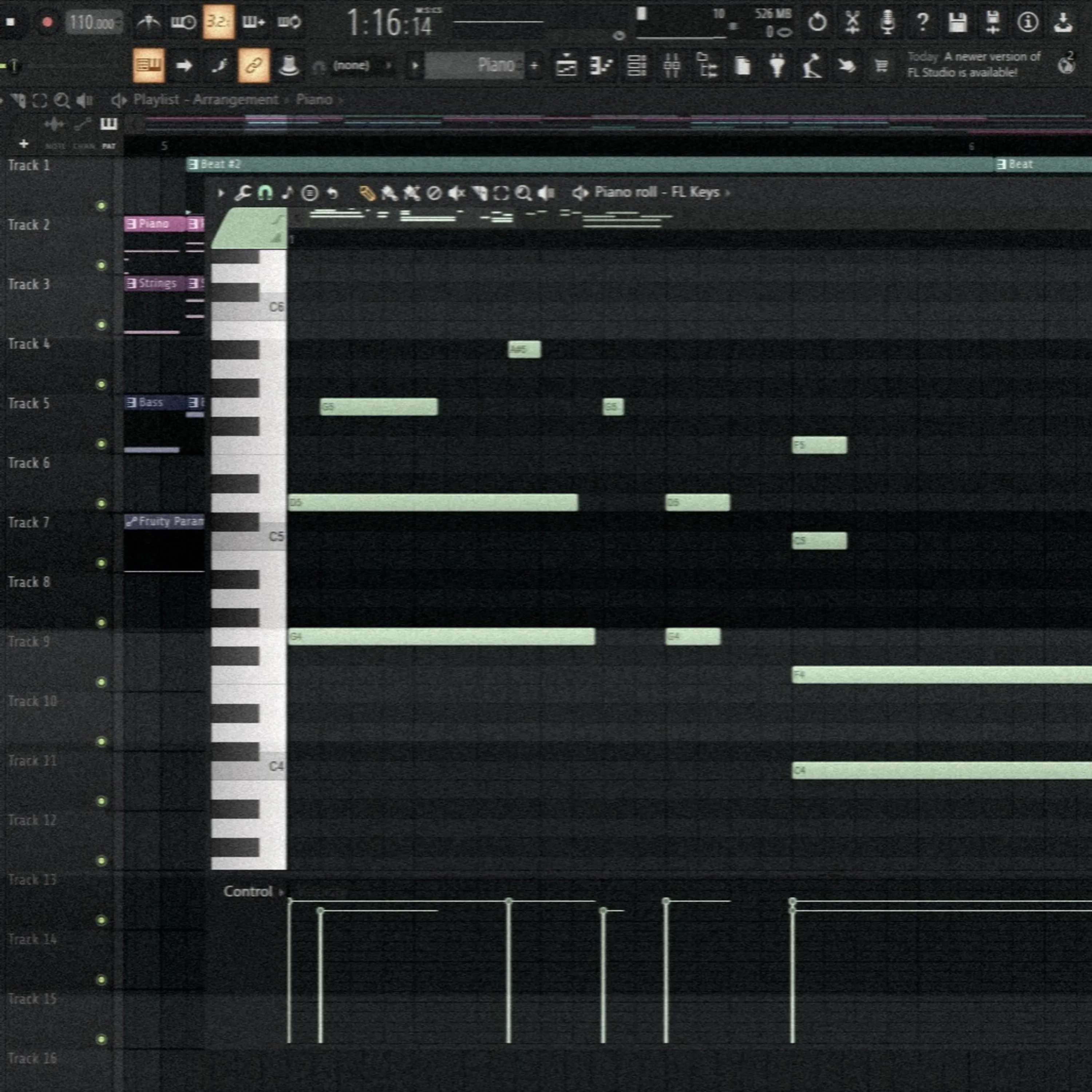The image size is (1092, 1092).
Task: Open the piano roll wrench tools icon
Action: pos(242,193)
